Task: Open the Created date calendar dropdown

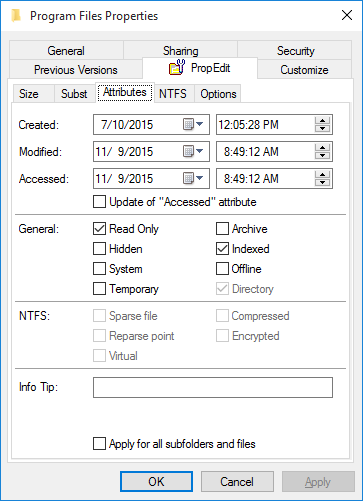Action: point(193,125)
